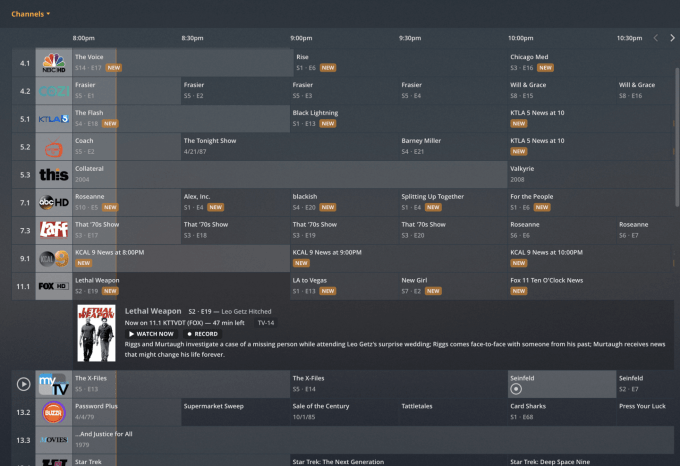The image size is (680, 466).
Task: Select Press Your Luck program
Action: pyautogui.click(x=644, y=412)
